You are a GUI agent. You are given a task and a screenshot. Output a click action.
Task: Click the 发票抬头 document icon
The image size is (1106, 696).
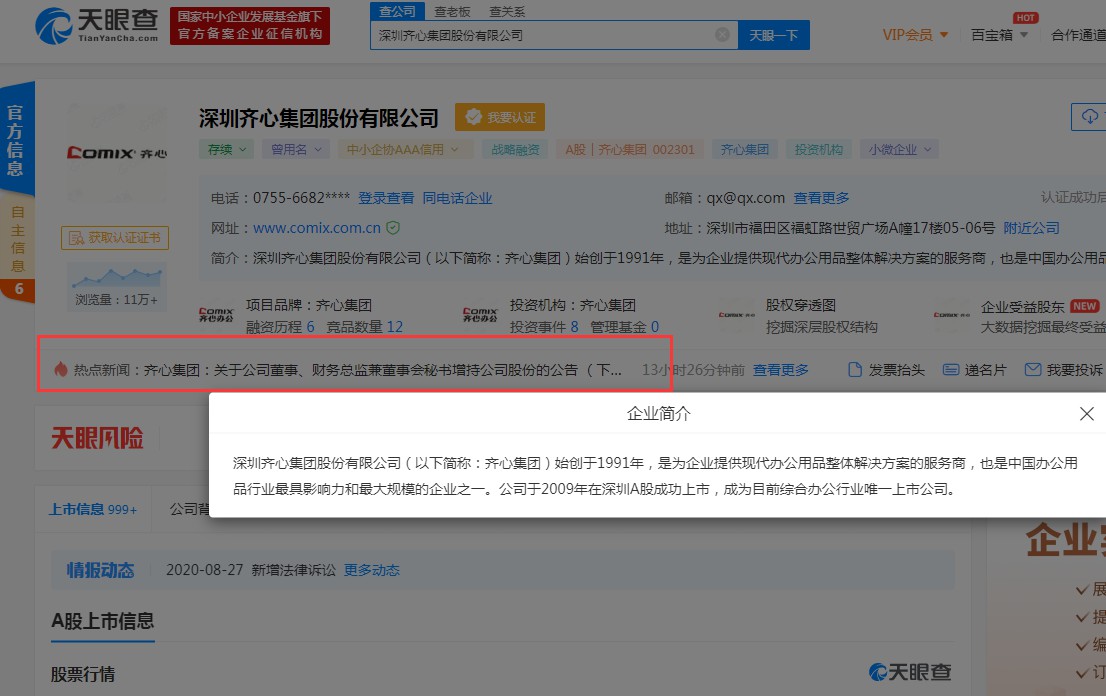[855, 370]
